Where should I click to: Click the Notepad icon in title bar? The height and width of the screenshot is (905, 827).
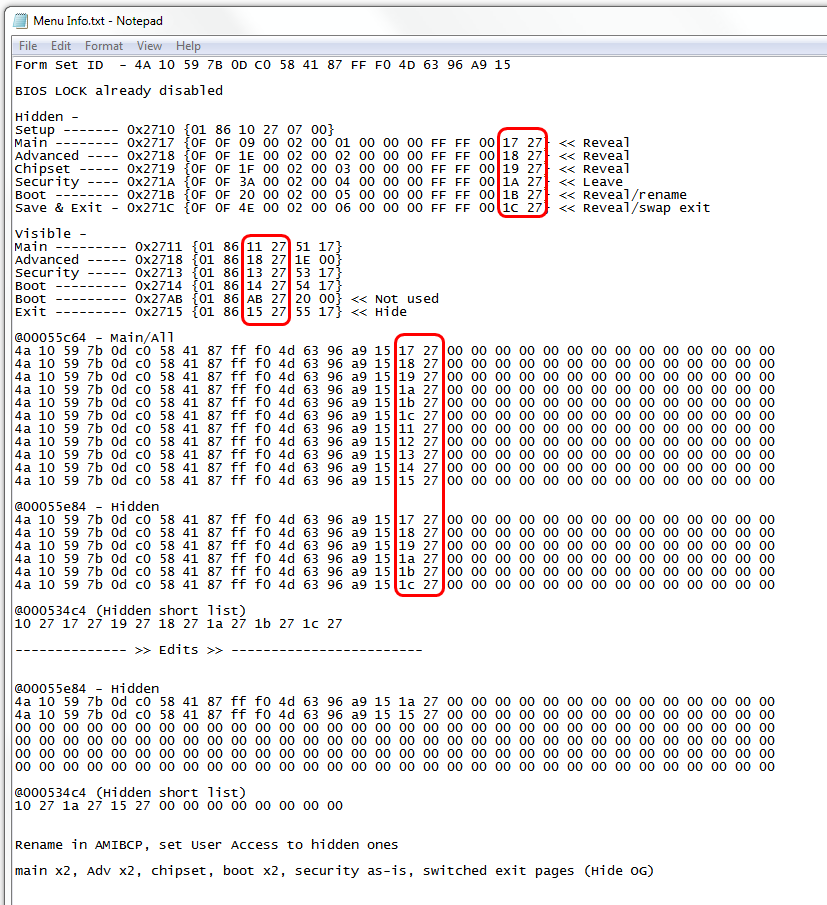coord(20,21)
